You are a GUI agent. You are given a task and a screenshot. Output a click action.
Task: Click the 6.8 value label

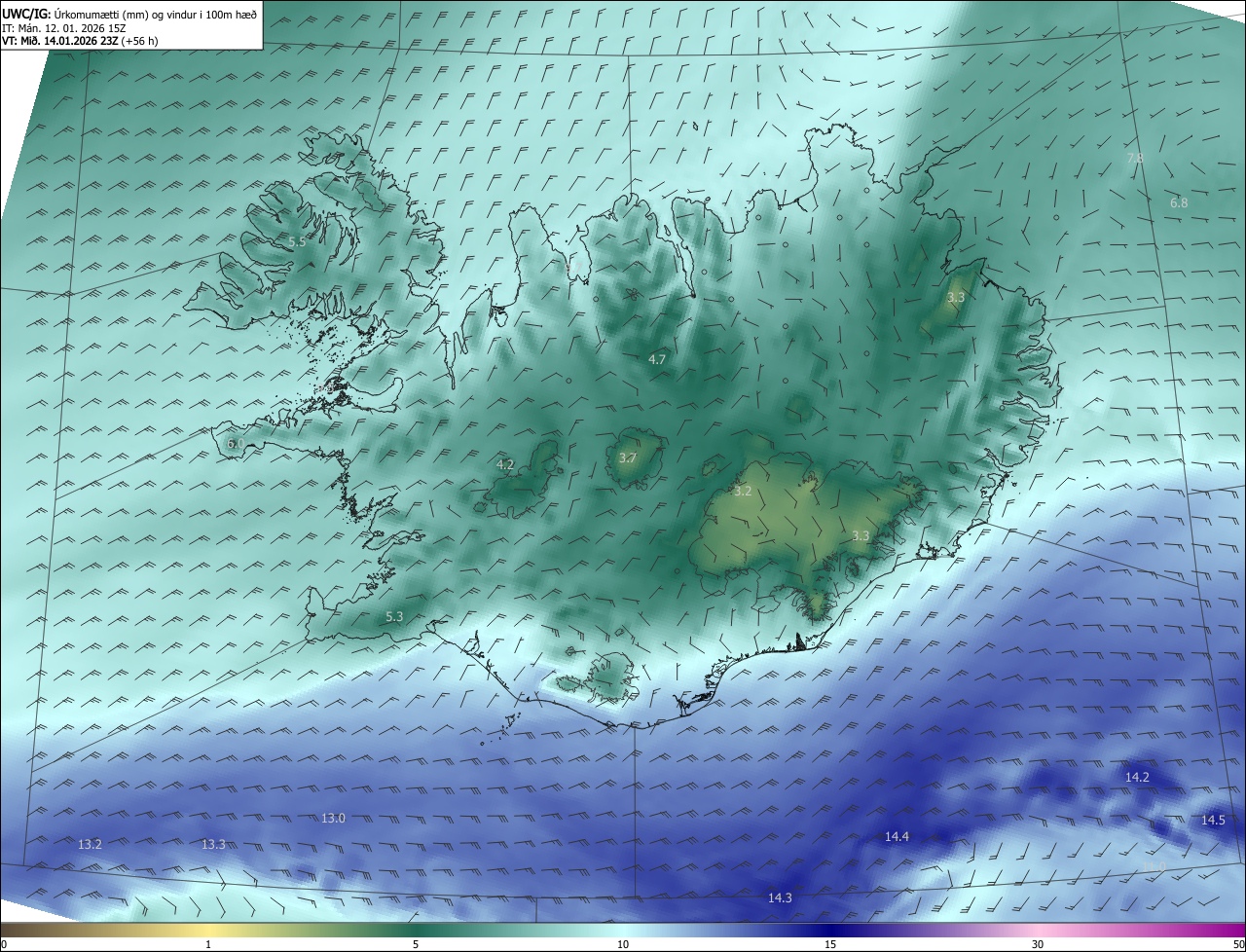(1179, 202)
